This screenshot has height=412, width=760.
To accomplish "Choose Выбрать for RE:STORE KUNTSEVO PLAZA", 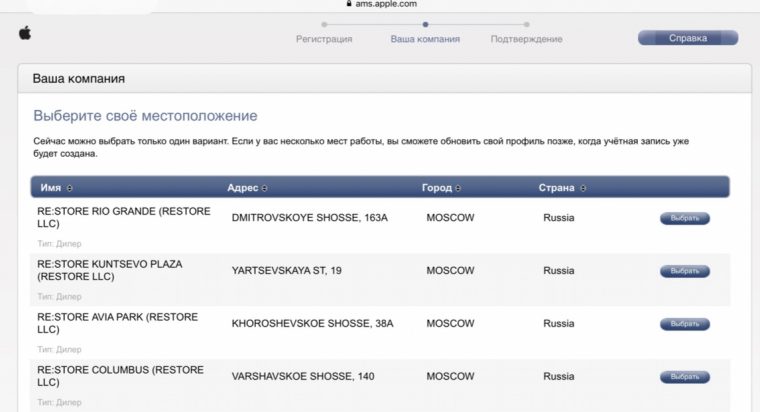I will point(685,271).
